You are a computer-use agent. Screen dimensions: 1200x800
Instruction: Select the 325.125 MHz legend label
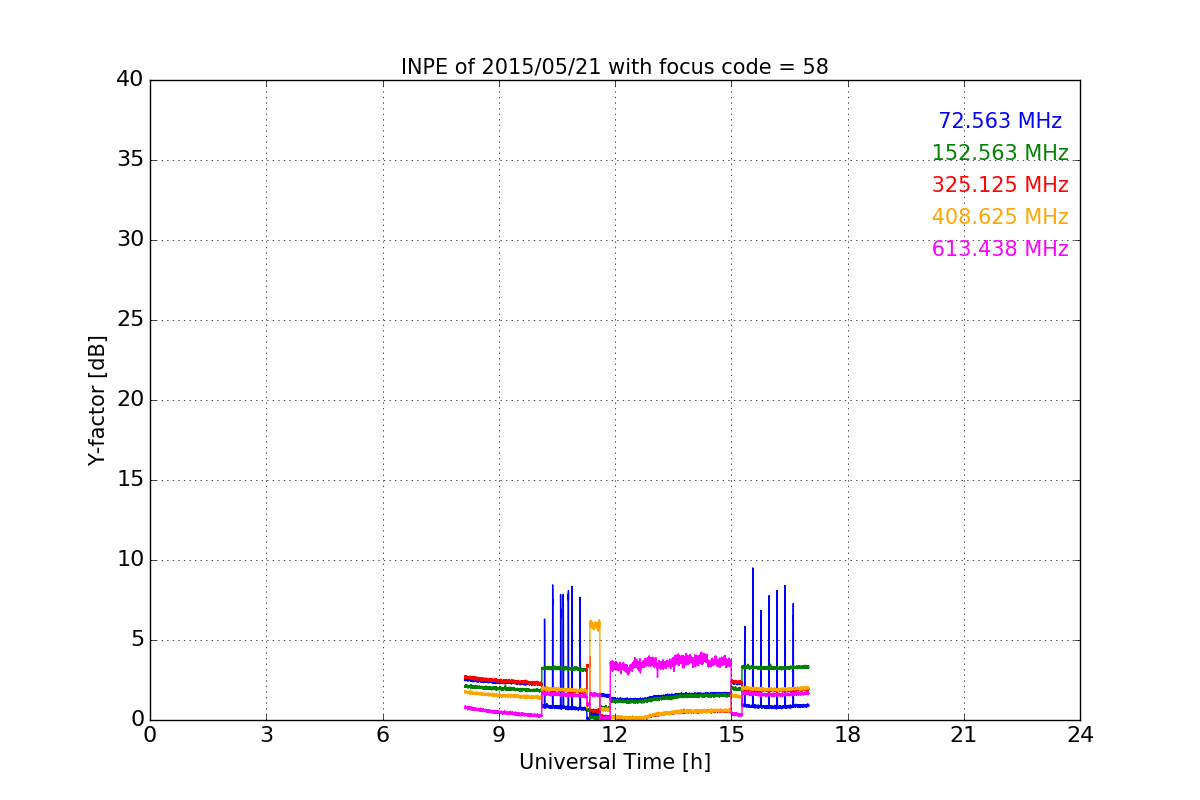[1000, 185]
